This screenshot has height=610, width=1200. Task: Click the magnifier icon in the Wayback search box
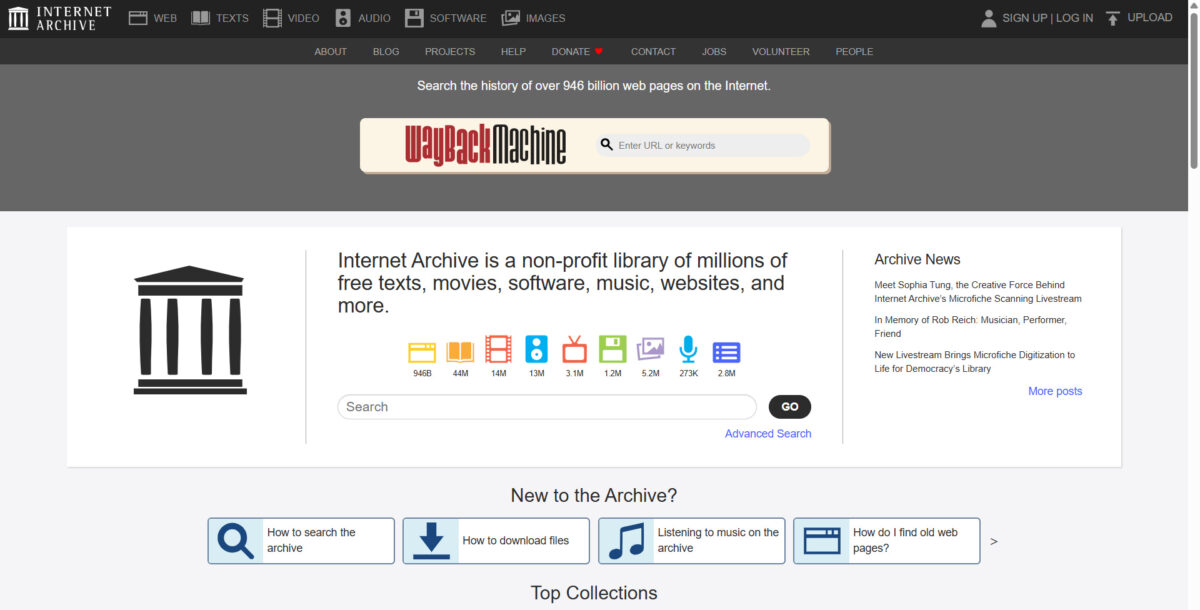click(x=606, y=145)
